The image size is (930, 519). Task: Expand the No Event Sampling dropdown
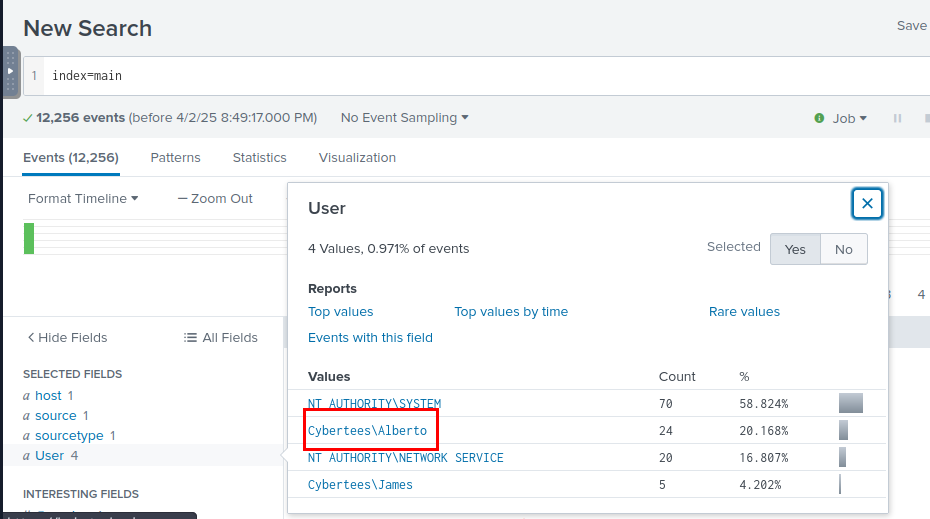click(x=404, y=118)
